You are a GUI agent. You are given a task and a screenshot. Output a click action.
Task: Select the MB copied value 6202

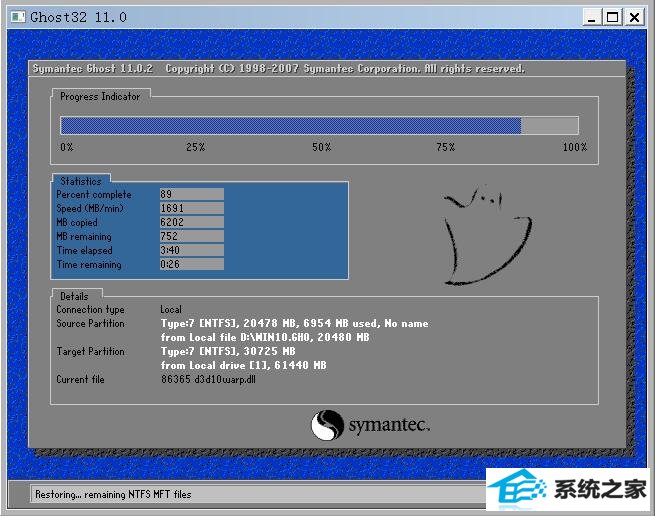[x=192, y=222]
